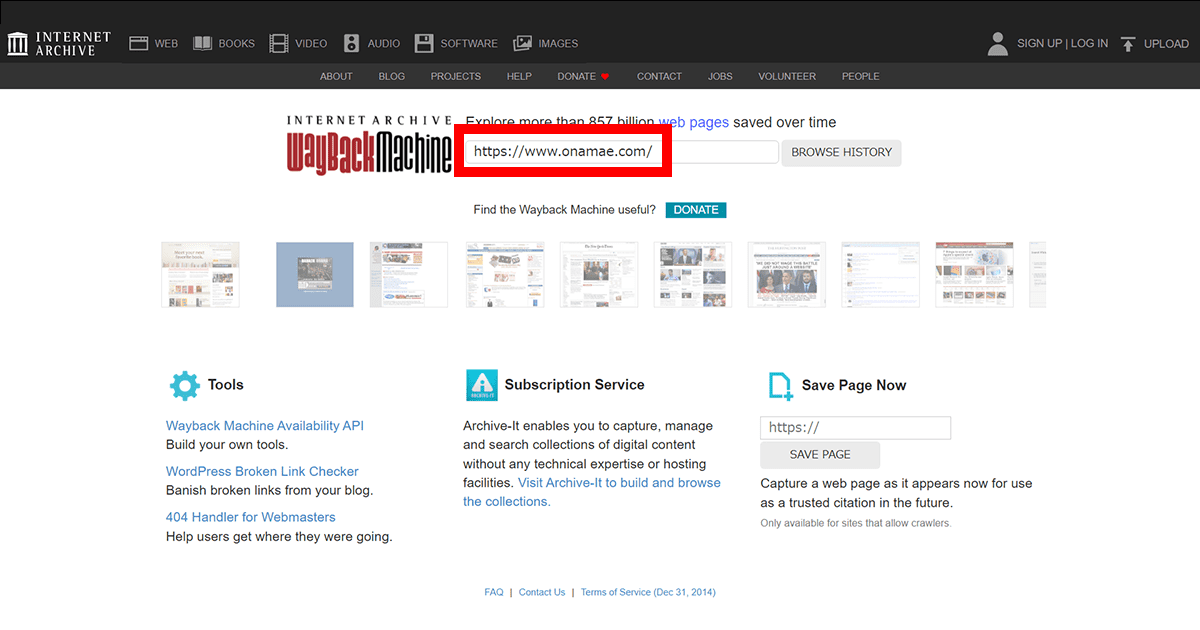Viewport: 1200px width, 630px height.
Task: Open the Contact Us footer link
Action: pos(542,592)
